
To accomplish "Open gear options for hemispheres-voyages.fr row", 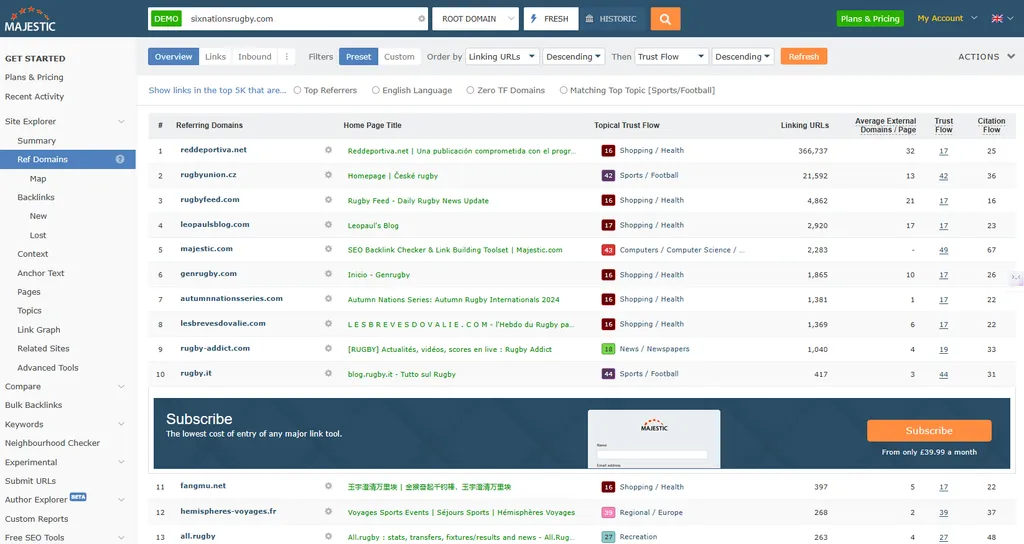I will [x=328, y=511].
